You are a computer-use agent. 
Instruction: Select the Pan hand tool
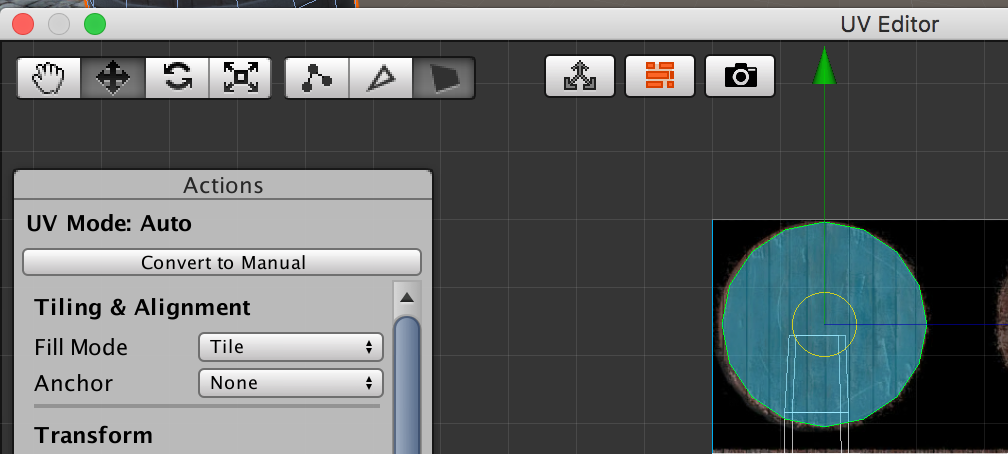point(49,78)
